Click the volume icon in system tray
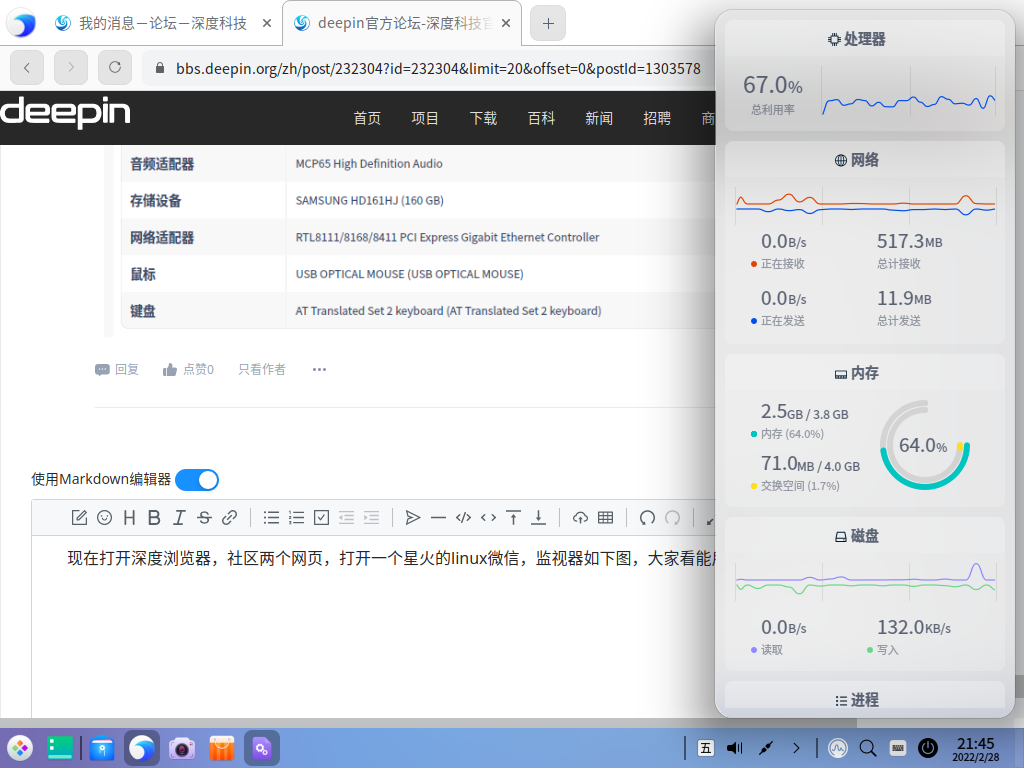 [x=735, y=747]
